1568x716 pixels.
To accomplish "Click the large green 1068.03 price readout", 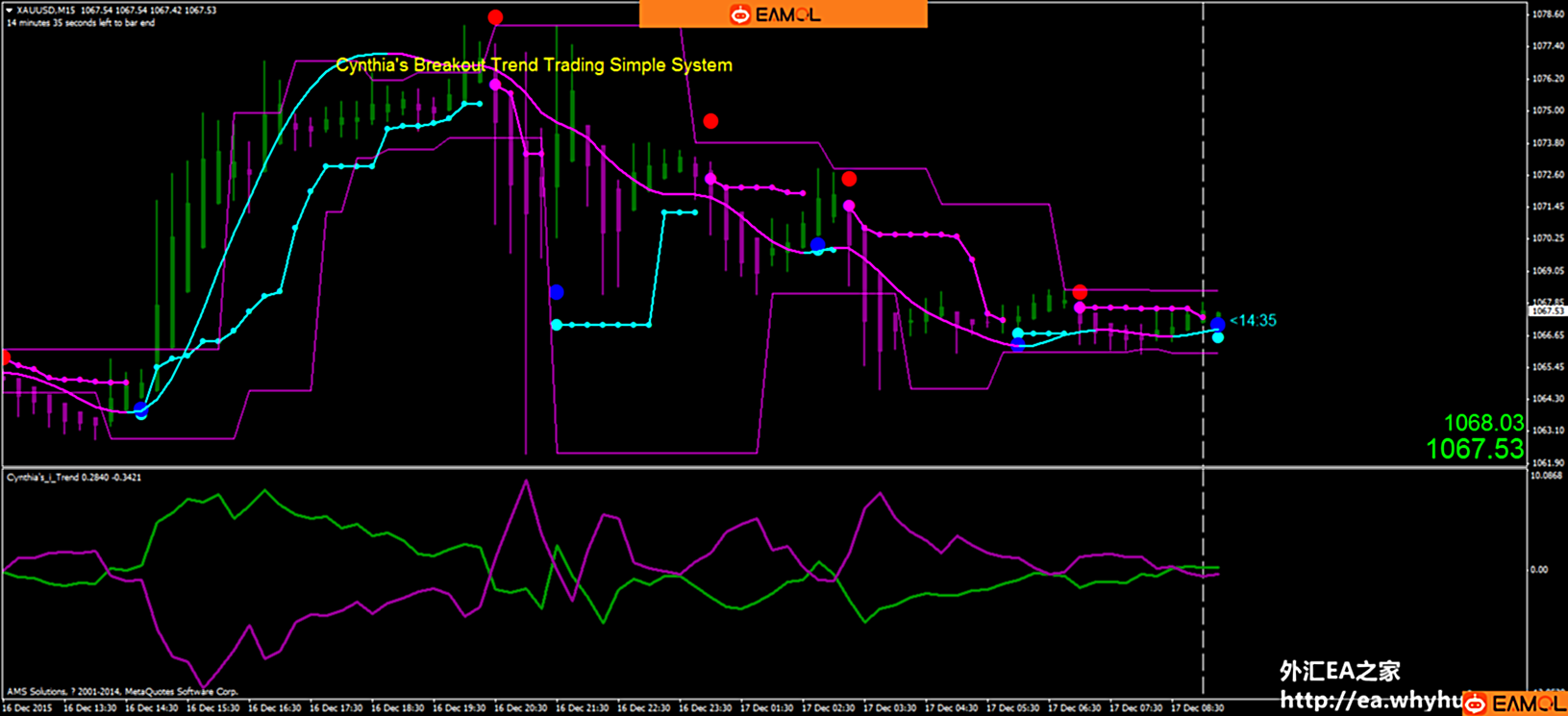I will point(1483,423).
